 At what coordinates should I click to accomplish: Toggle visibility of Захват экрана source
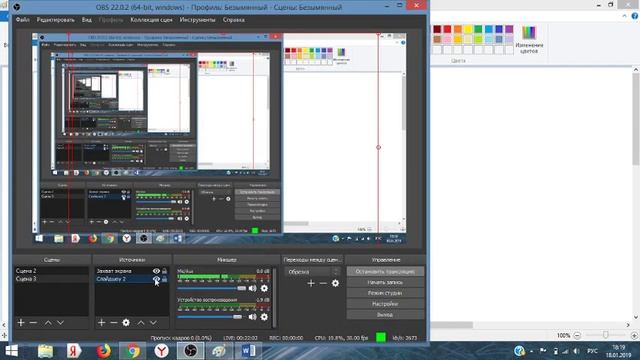(x=156, y=271)
